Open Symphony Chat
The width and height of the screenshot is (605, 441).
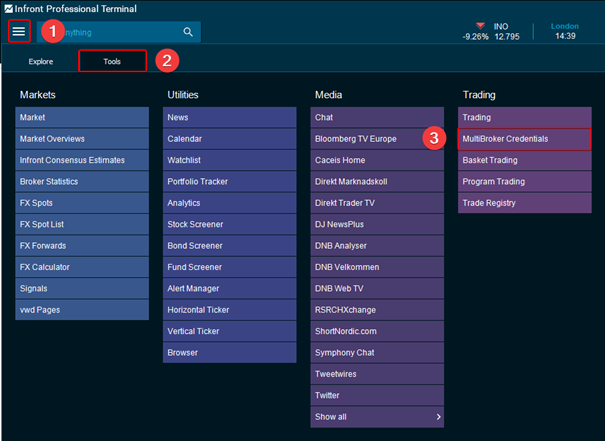click(377, 353)
